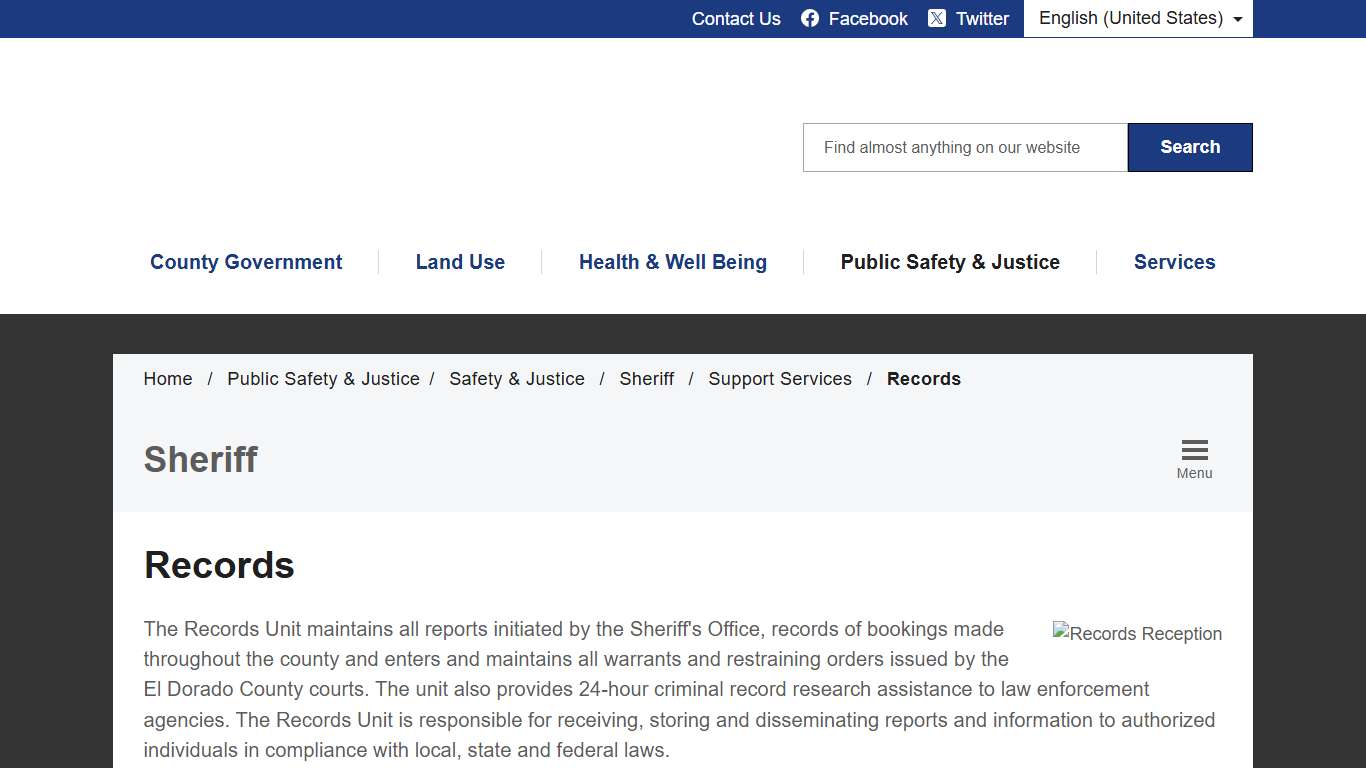Click the broken Records Reception image icon

point(1059,632)
